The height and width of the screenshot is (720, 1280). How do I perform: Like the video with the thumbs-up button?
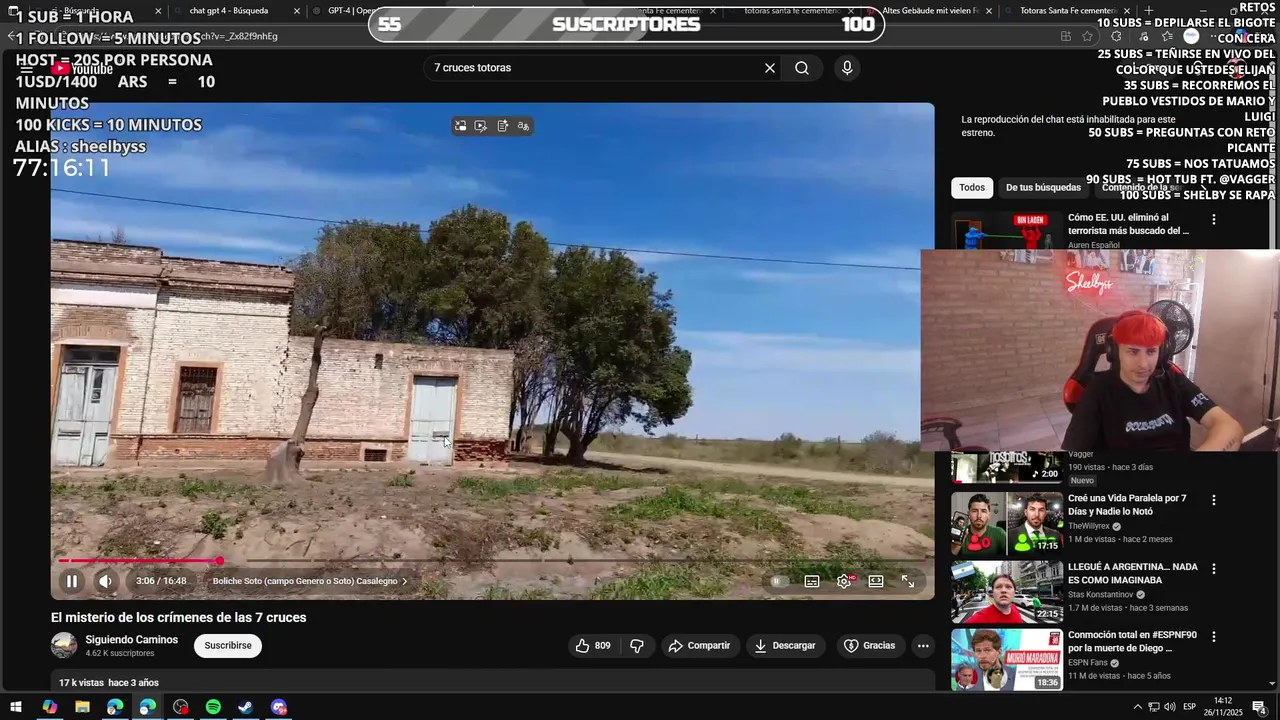click(592, 646)
